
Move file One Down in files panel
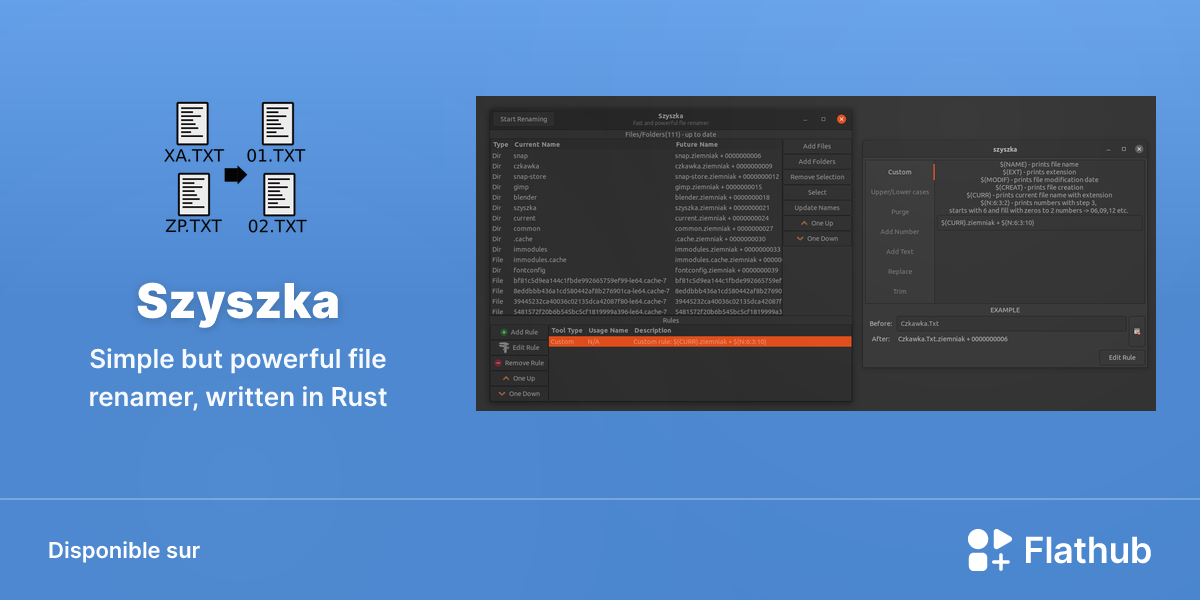[817, 239]
